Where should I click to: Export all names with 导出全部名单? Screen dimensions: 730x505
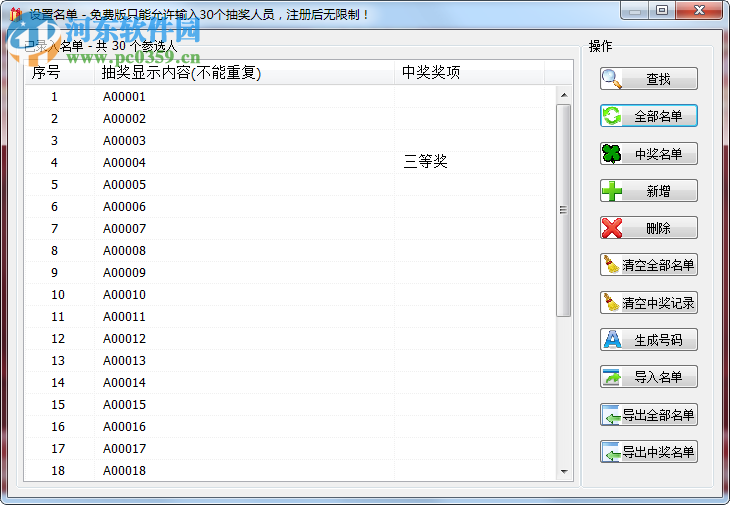click(x=649, y=414)
